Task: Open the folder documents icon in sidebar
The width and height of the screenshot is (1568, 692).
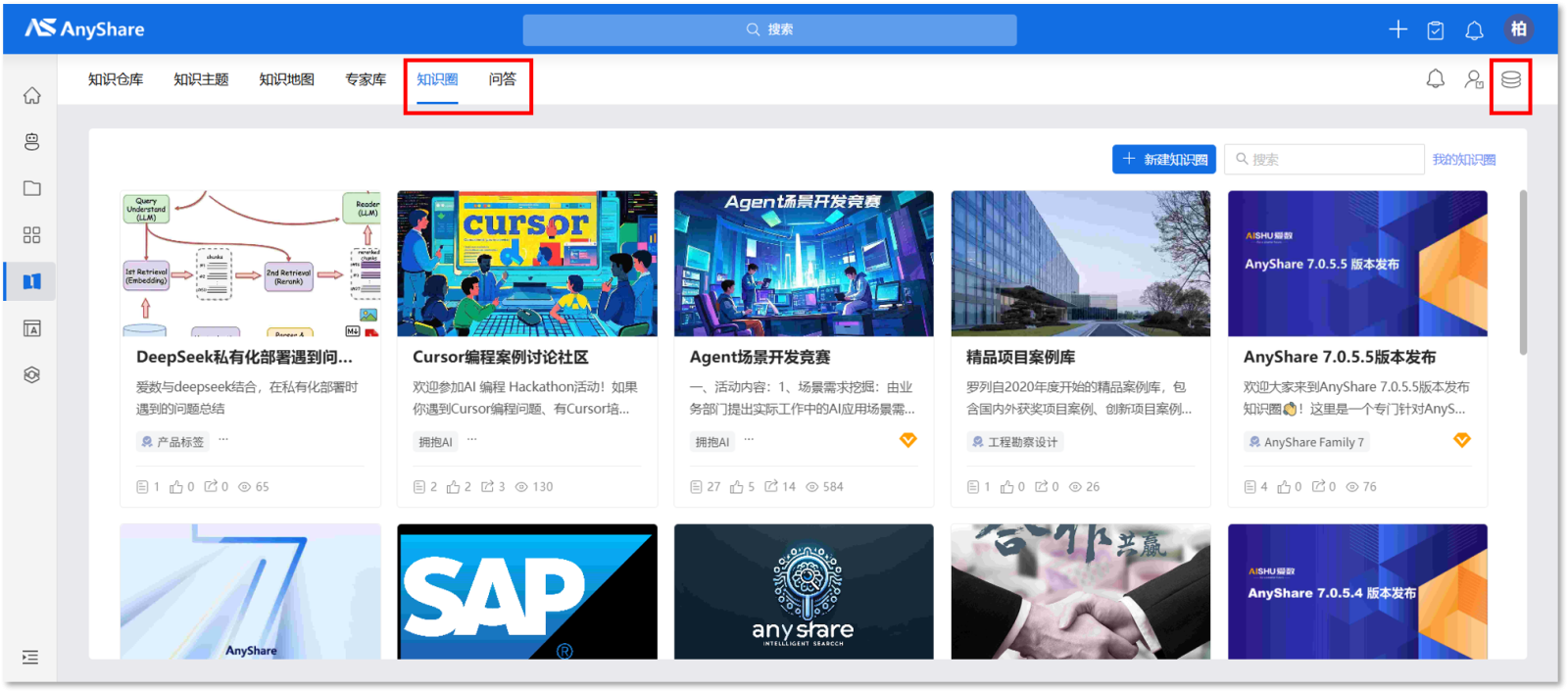Action: [32, 188]
